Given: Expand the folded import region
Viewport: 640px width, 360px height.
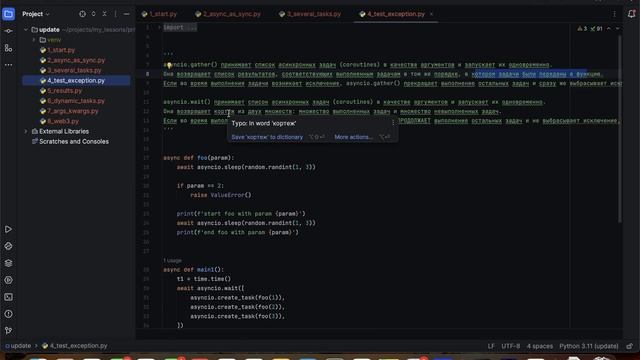Looking at the screenshot, I should pos(160,27).
